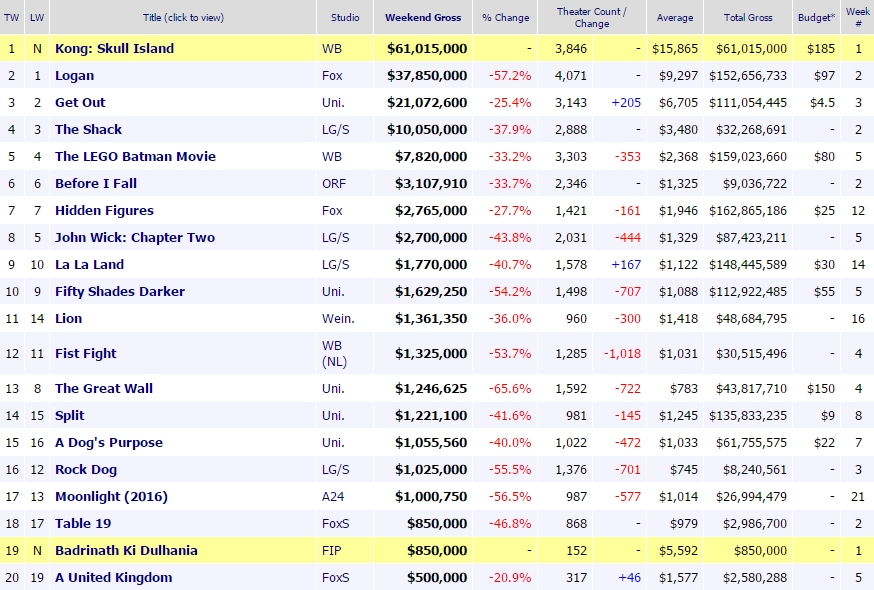874x590 pixels.
Task: Sort the table by Title header
Action: pyautogui.click(x=183, y=17)
